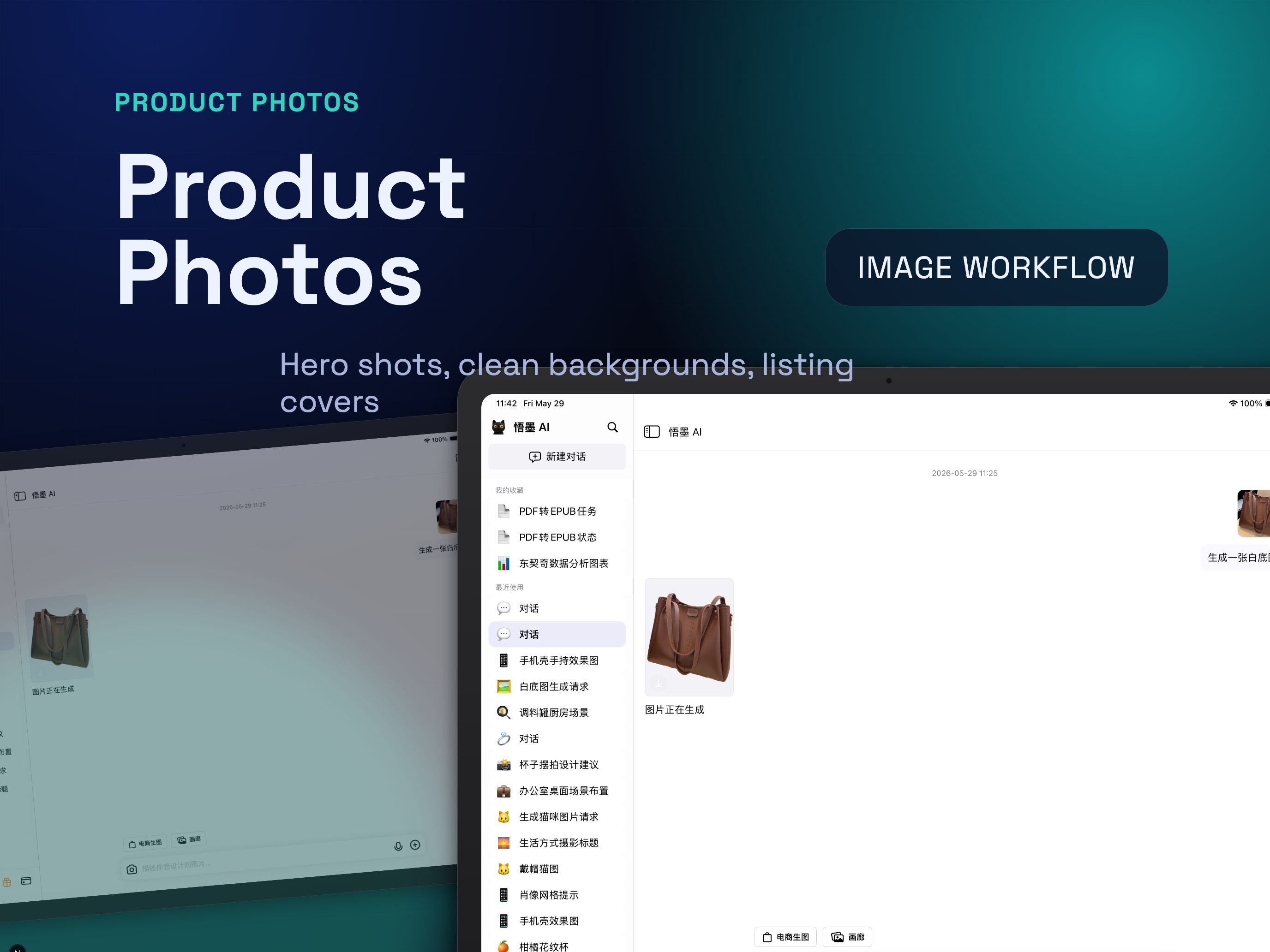Toggle the sidebar panel icon in the front iPad header

tap(652, 432)
